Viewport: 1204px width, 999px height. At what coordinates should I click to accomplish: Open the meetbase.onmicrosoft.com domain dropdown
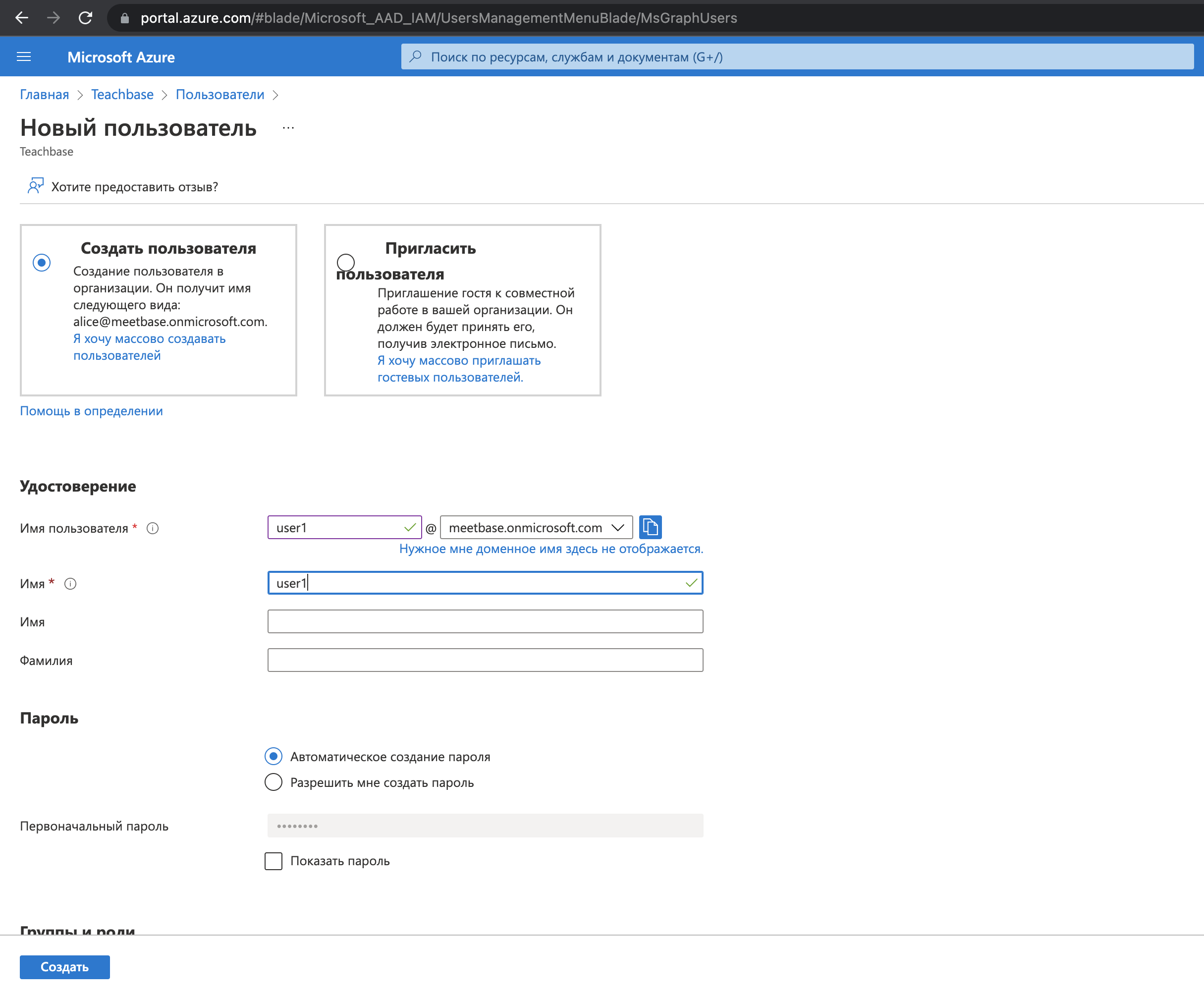[x=536, y=528]
